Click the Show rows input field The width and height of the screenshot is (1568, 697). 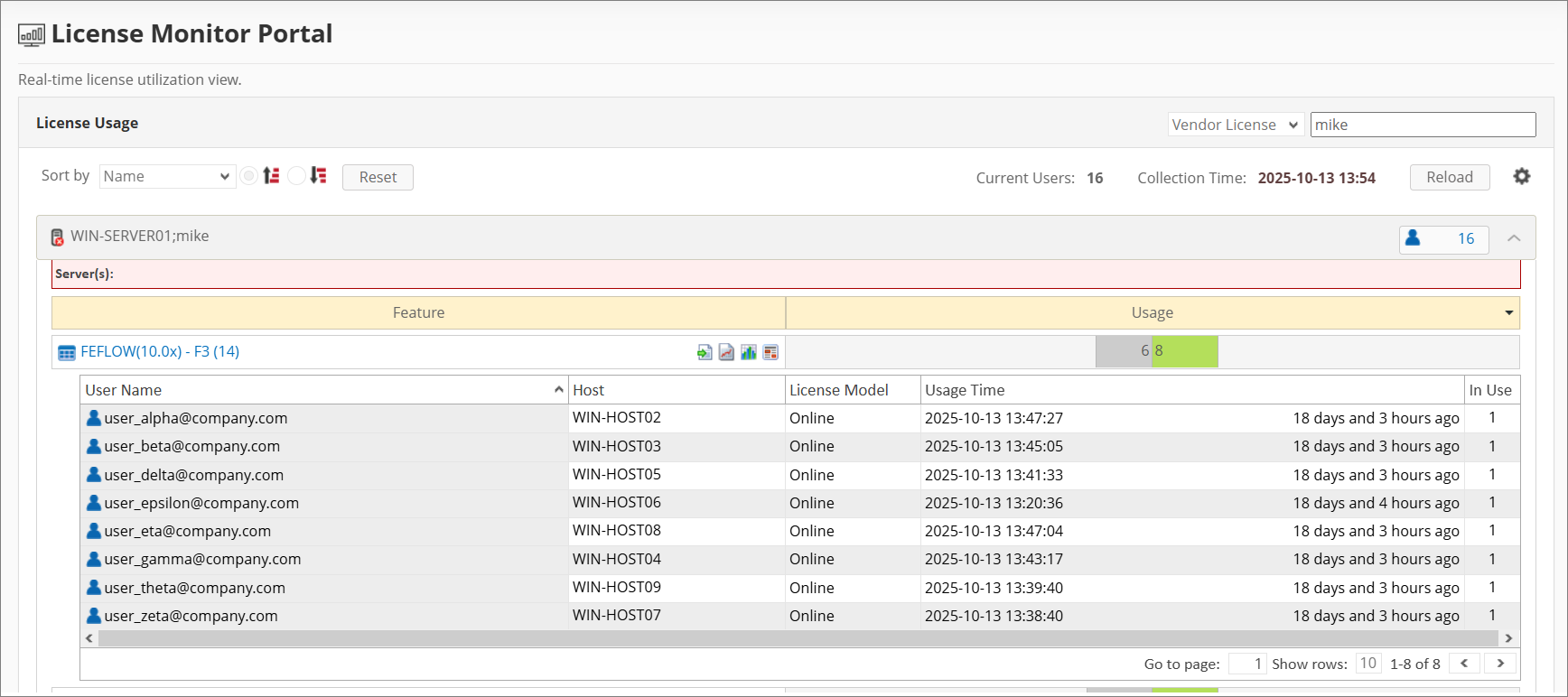(x=1368, y=664)
